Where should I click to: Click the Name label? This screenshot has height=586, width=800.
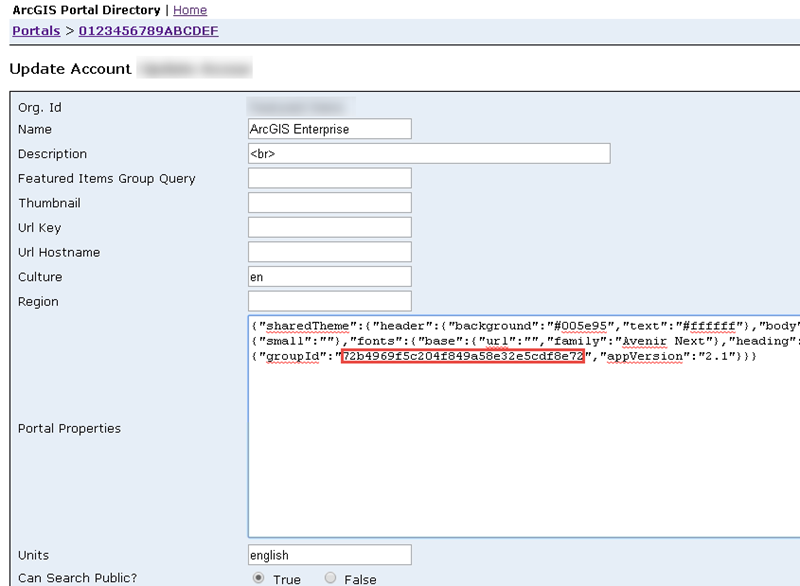[35, 130]
